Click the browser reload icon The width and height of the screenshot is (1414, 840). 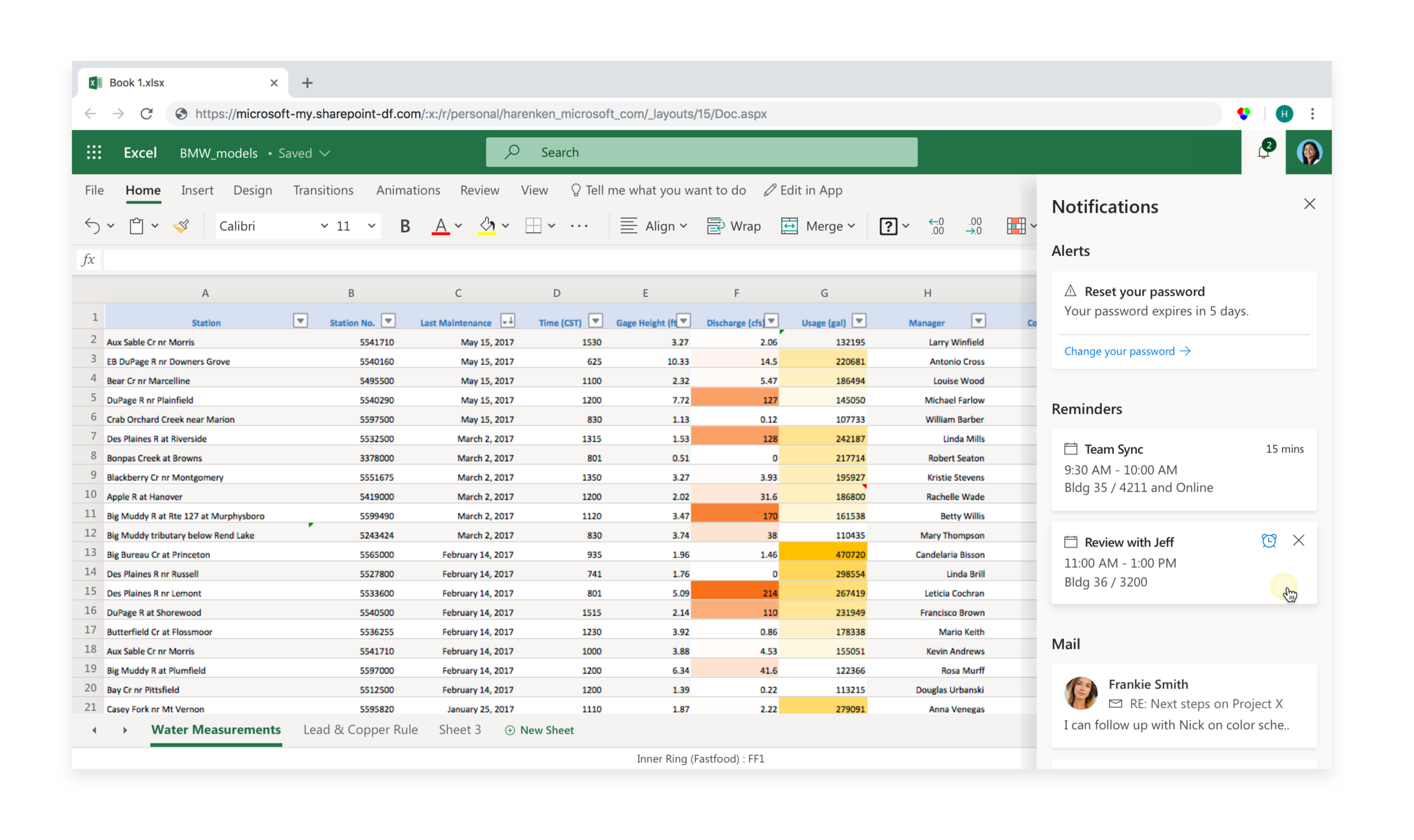146,114
